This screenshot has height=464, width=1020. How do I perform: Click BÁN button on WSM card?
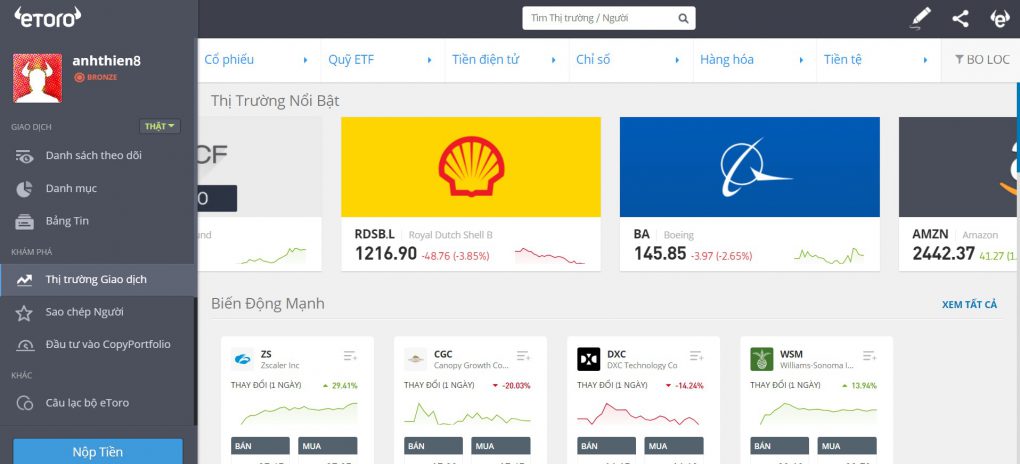779,448
